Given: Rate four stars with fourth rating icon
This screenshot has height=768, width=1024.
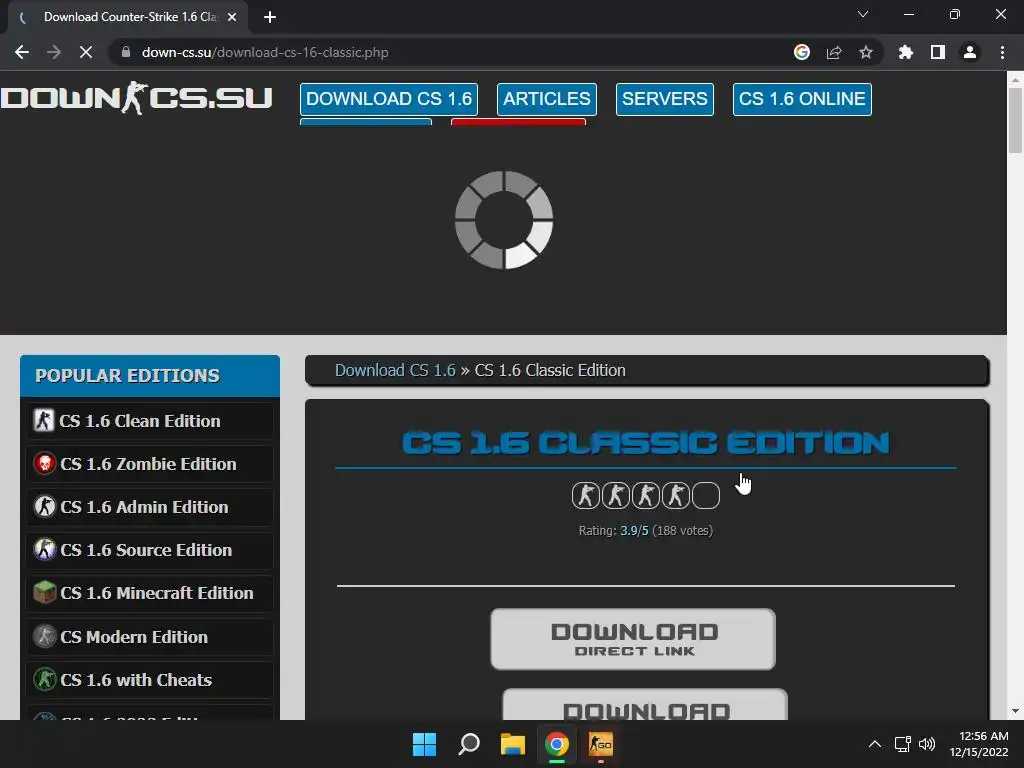Looking at the screenshot, I should tap(676, 496).
